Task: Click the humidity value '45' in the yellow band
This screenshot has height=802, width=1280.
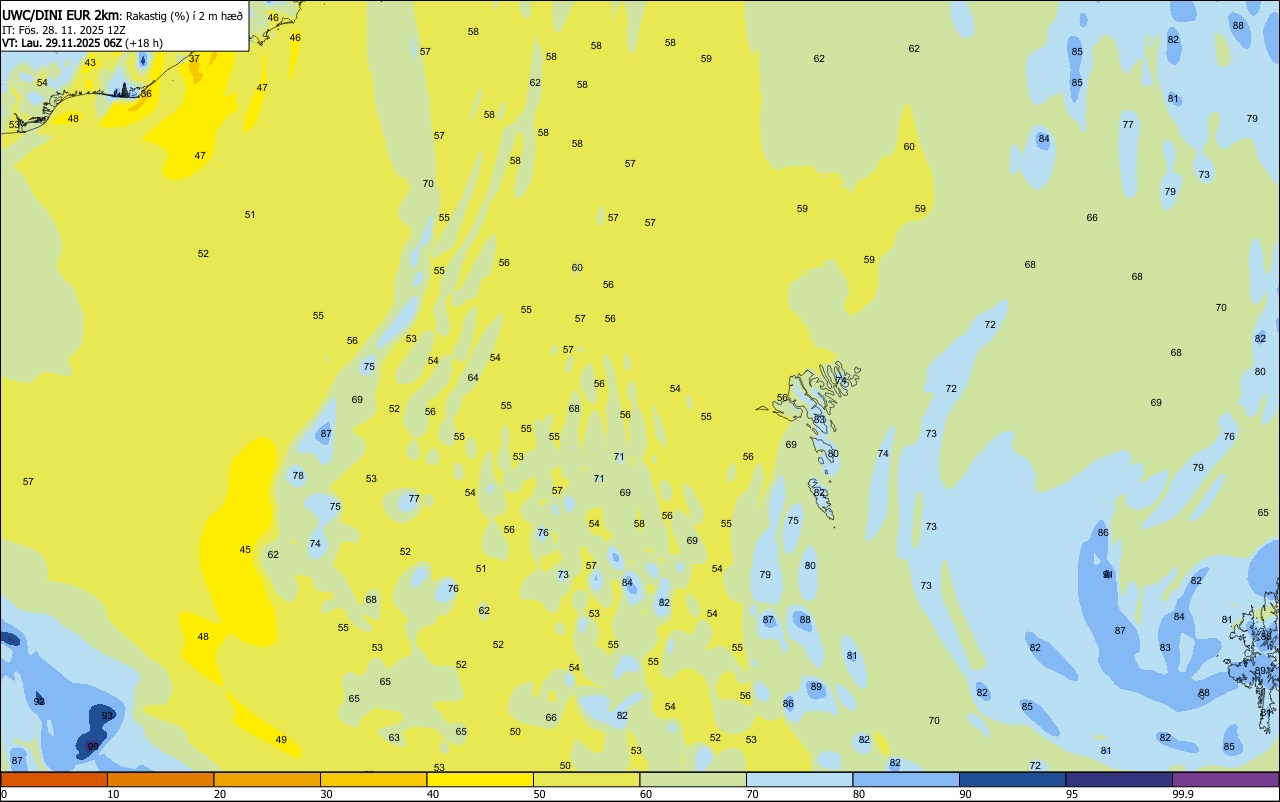Action: 245,550
